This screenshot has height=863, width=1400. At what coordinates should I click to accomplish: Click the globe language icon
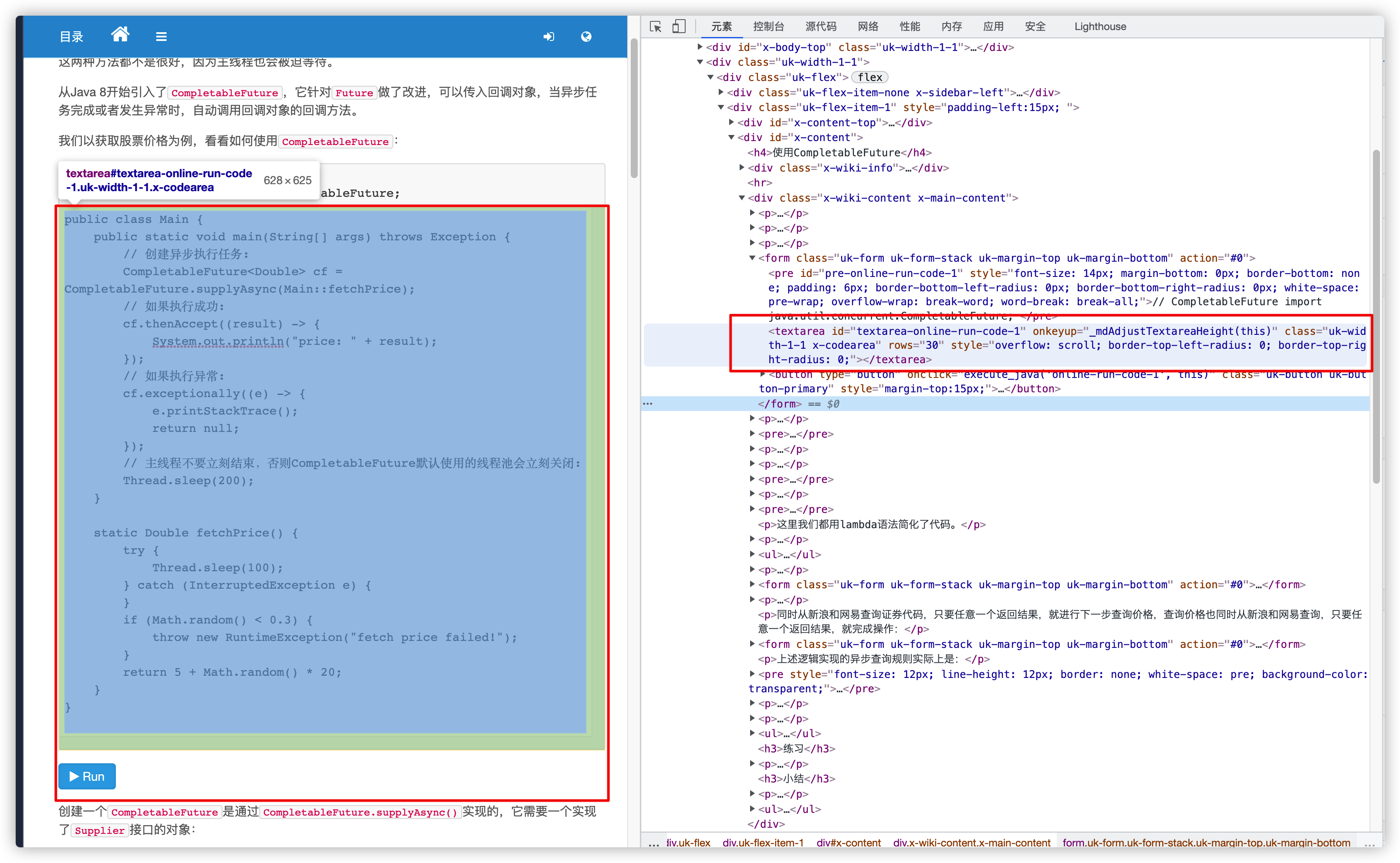[586, 37]
